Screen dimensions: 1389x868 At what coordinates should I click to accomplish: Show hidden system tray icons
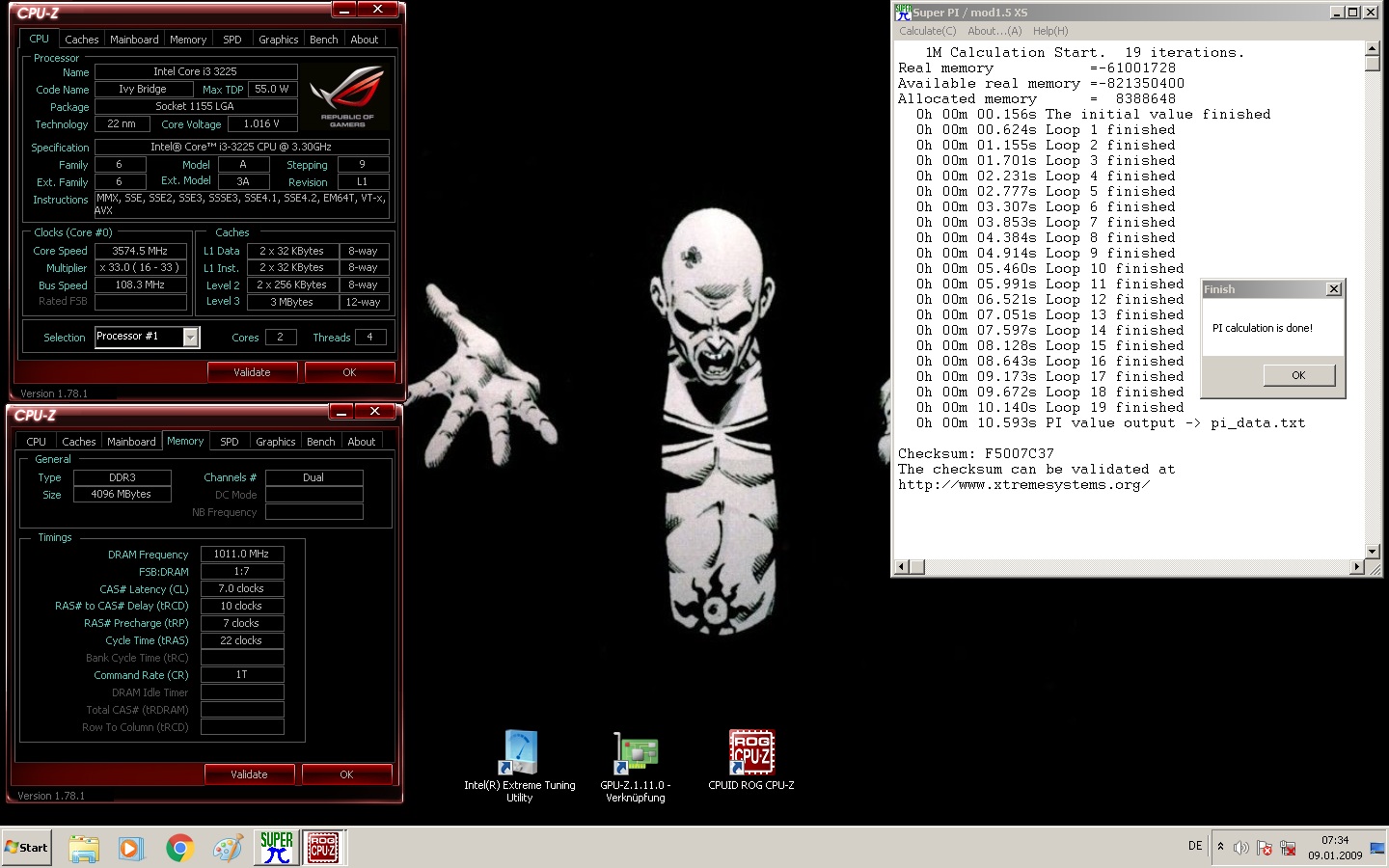(1220, 847)
